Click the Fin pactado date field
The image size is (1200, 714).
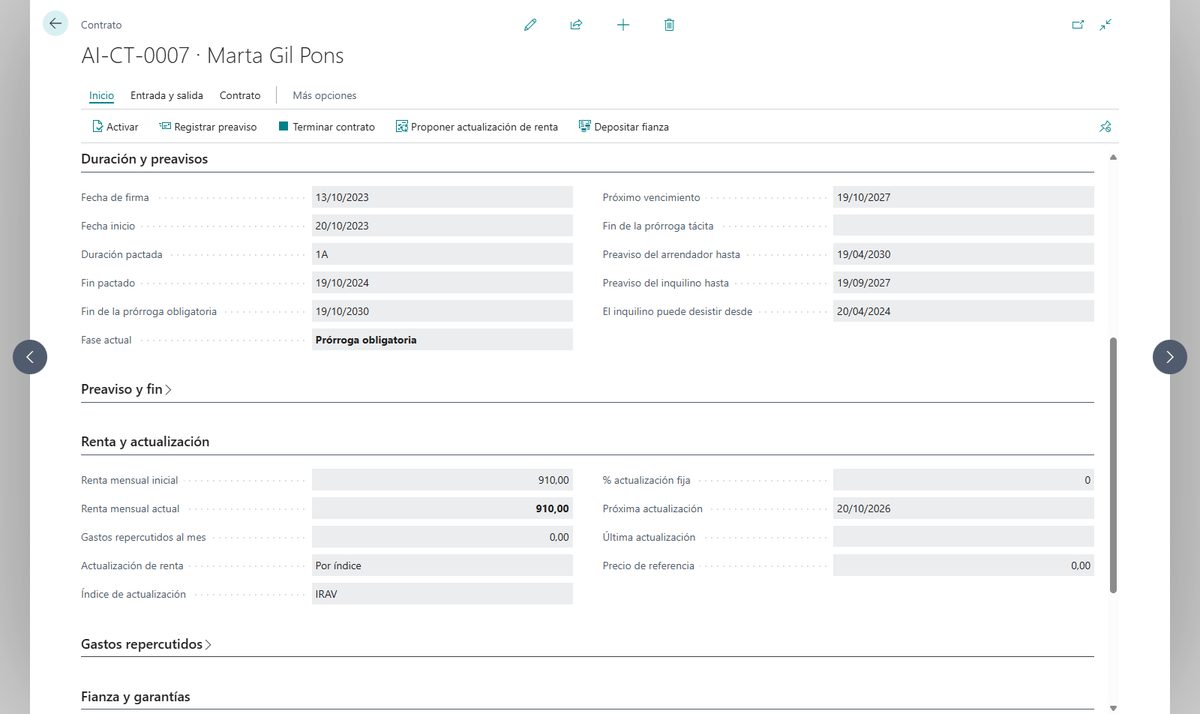442,283
